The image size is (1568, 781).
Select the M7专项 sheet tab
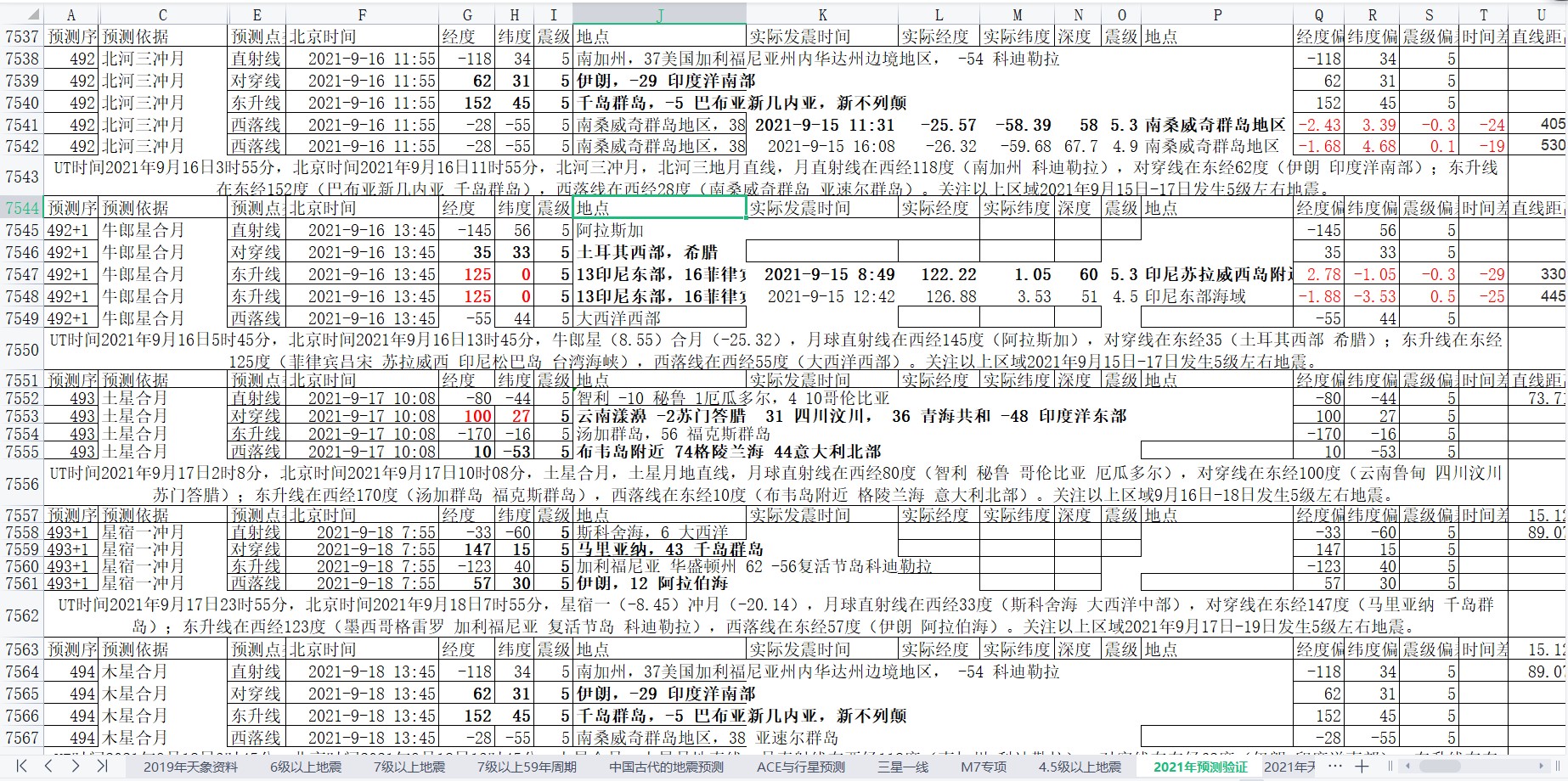point(984,767)
